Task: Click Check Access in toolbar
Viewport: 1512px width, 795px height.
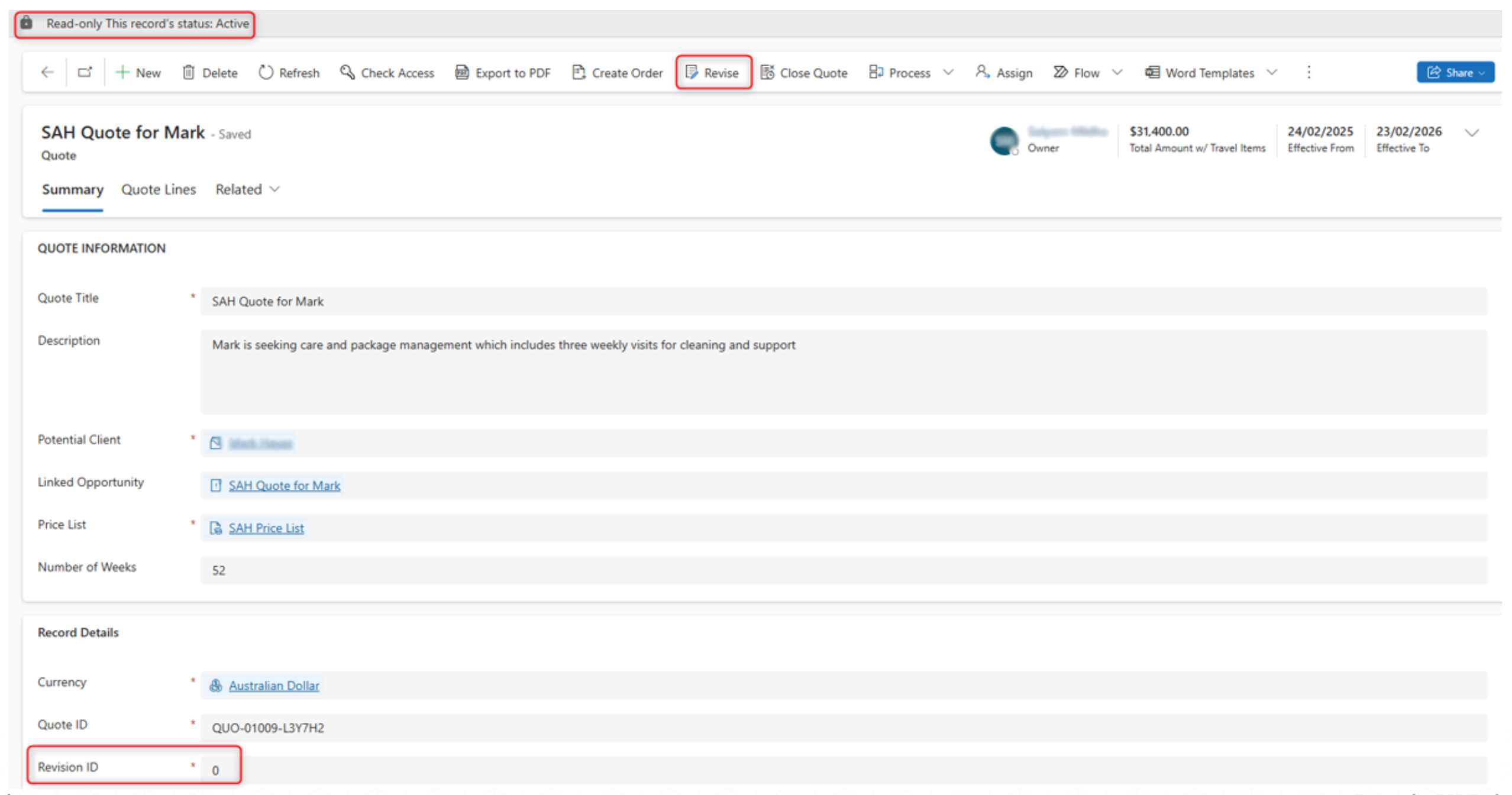Action: (x=387, y=72)
